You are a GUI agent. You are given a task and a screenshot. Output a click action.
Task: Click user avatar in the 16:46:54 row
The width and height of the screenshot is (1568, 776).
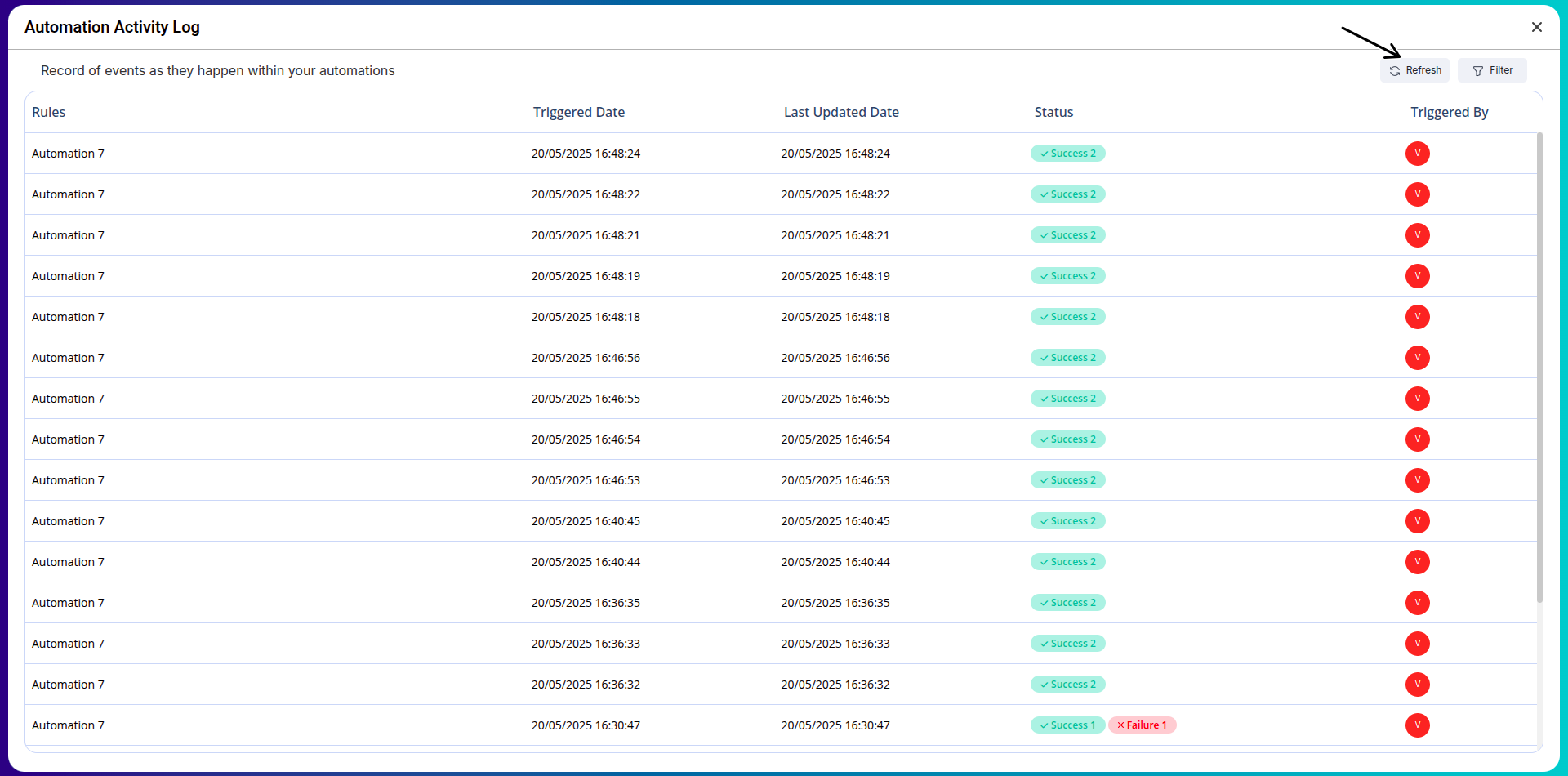tap(1417, 439)
